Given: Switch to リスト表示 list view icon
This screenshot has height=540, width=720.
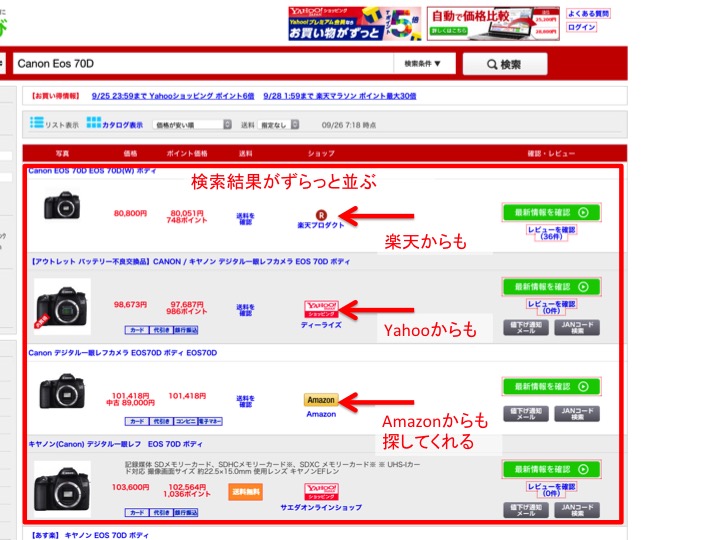Looking at the screenshot, I should [37, 123].
